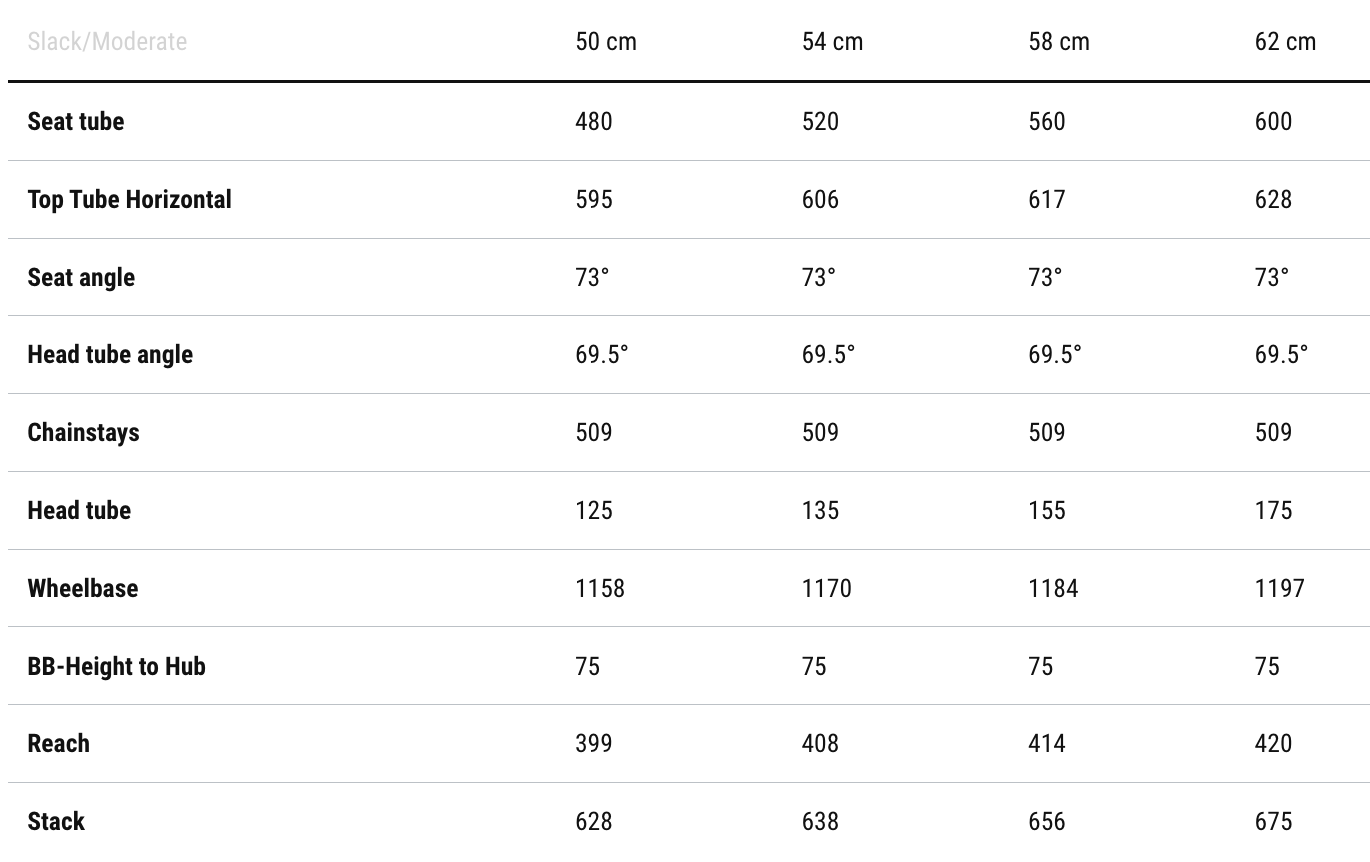Screen dimensions: 1370x862
Task: Select the 1158 wheelbase value
Action: [600, 588]
